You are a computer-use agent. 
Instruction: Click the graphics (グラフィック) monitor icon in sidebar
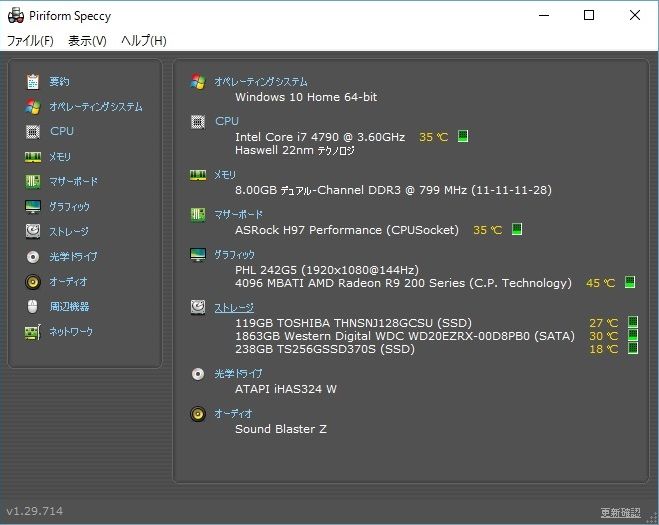pyautogui.click(x=33, y=207)
